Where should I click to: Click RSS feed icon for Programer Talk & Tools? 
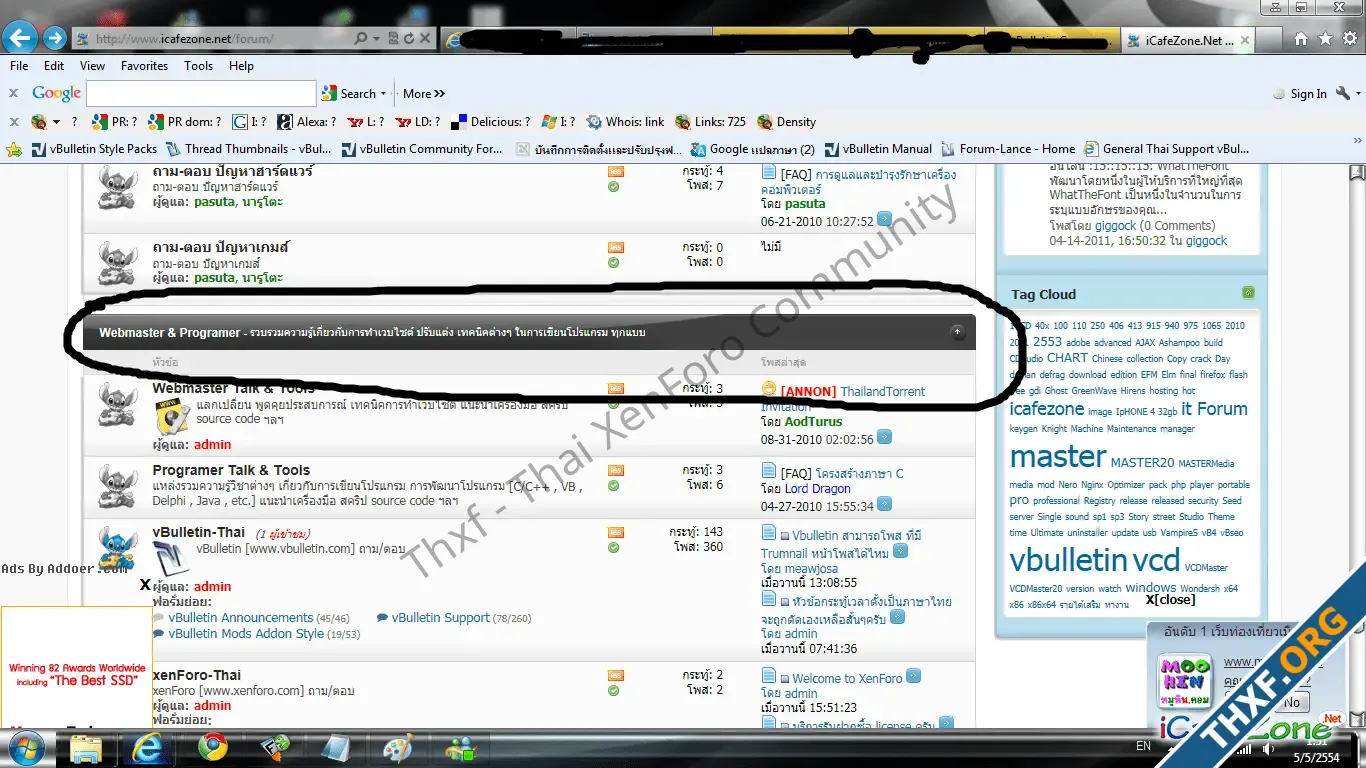click(615, 470)
